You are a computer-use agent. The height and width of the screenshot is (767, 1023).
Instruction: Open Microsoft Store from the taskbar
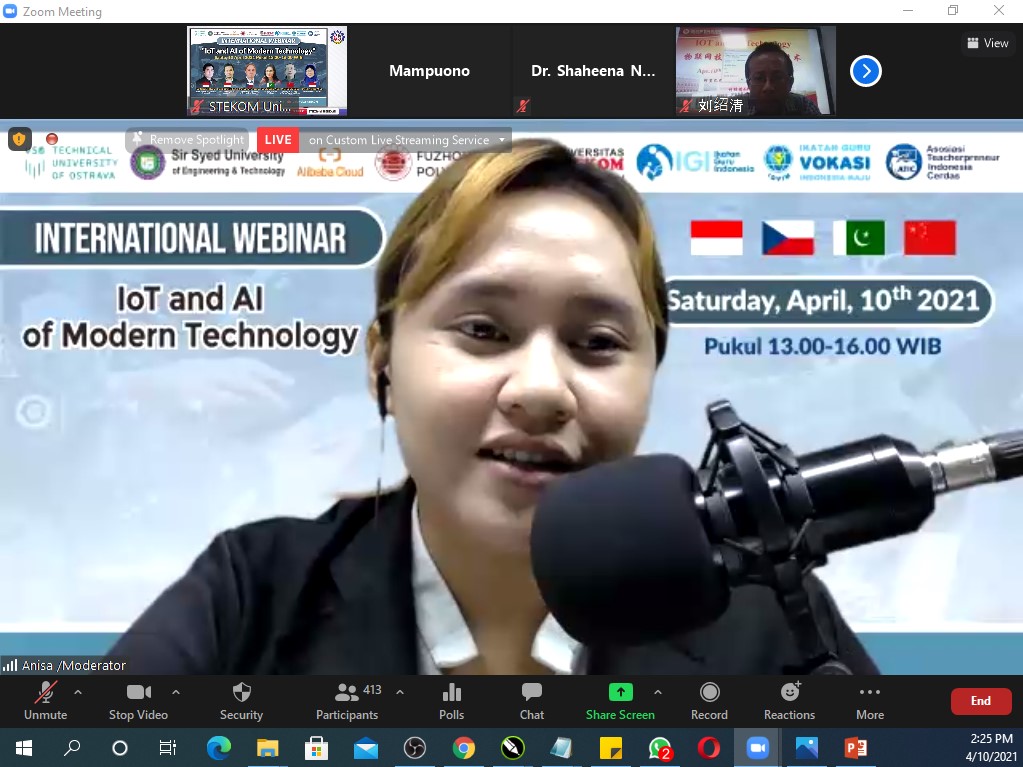point(316,747)
